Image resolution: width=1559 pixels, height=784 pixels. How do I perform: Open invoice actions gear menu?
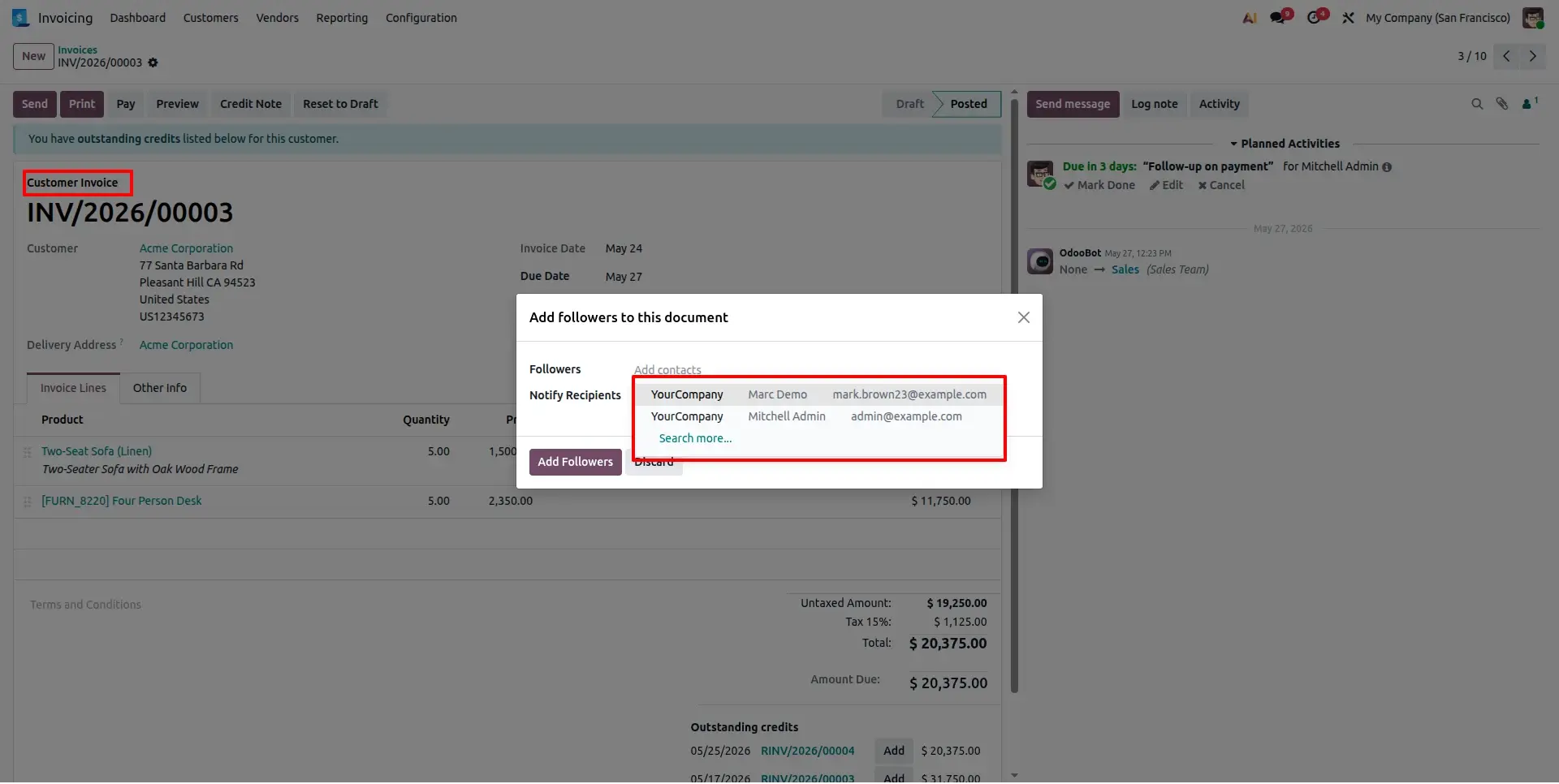[153, 62]
